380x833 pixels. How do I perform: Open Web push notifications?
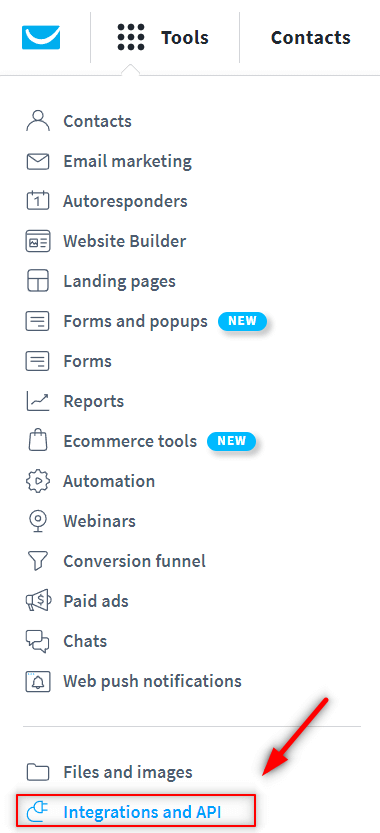pos(153,681)
